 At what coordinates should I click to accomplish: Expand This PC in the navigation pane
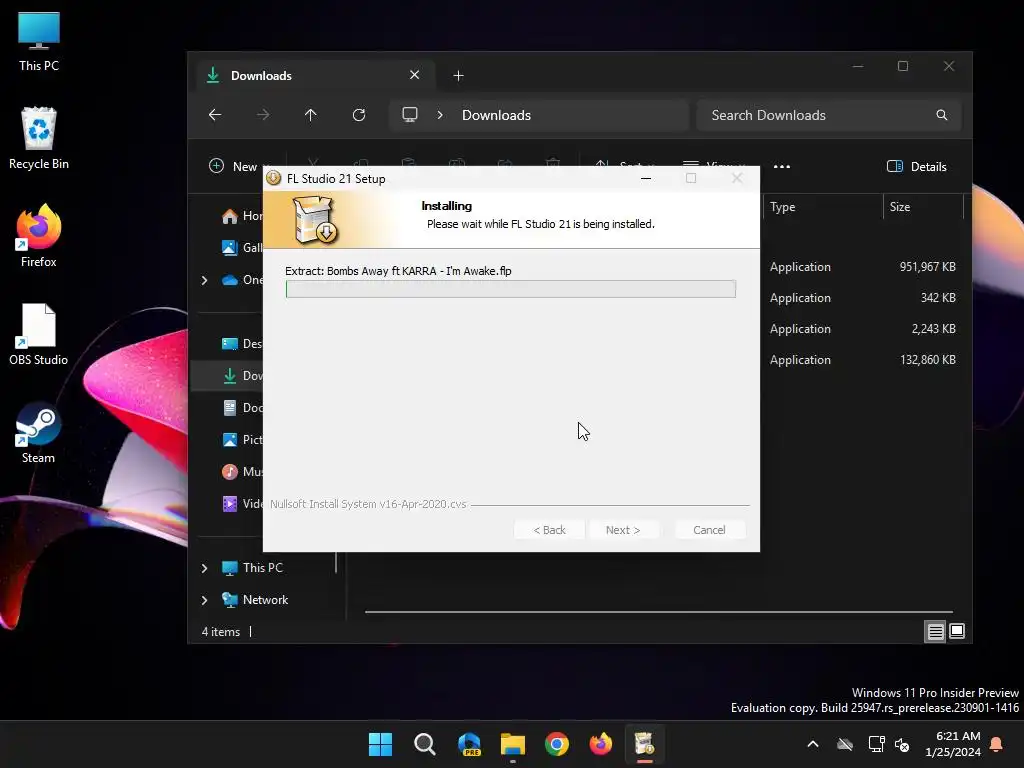[x=204, y=568]
